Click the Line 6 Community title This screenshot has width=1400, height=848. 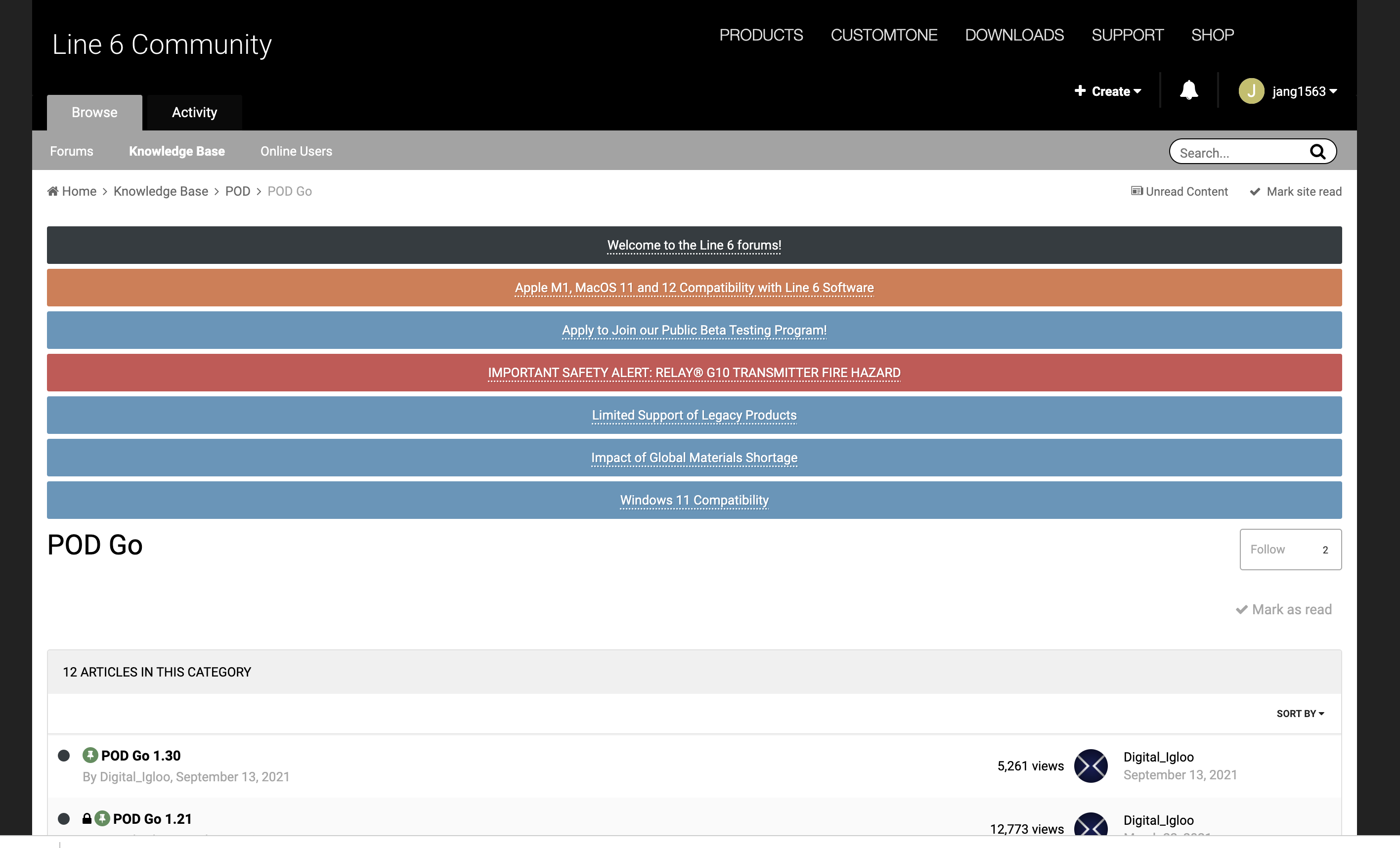(x=162, y=44)
